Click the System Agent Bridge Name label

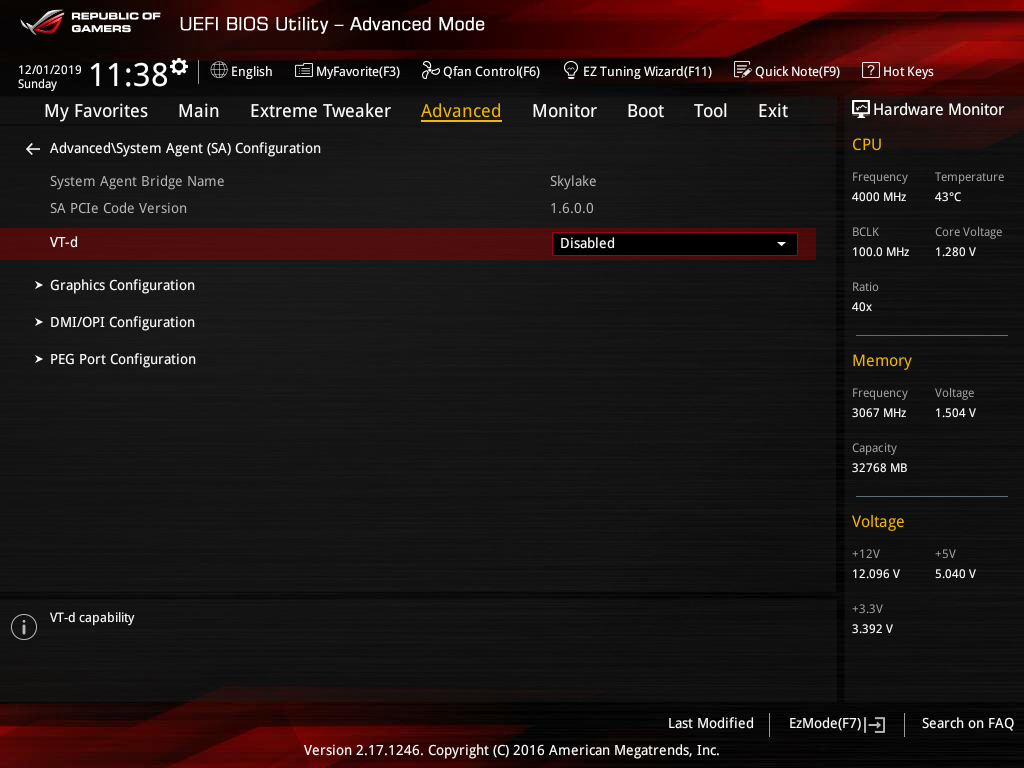coord(137,182)
